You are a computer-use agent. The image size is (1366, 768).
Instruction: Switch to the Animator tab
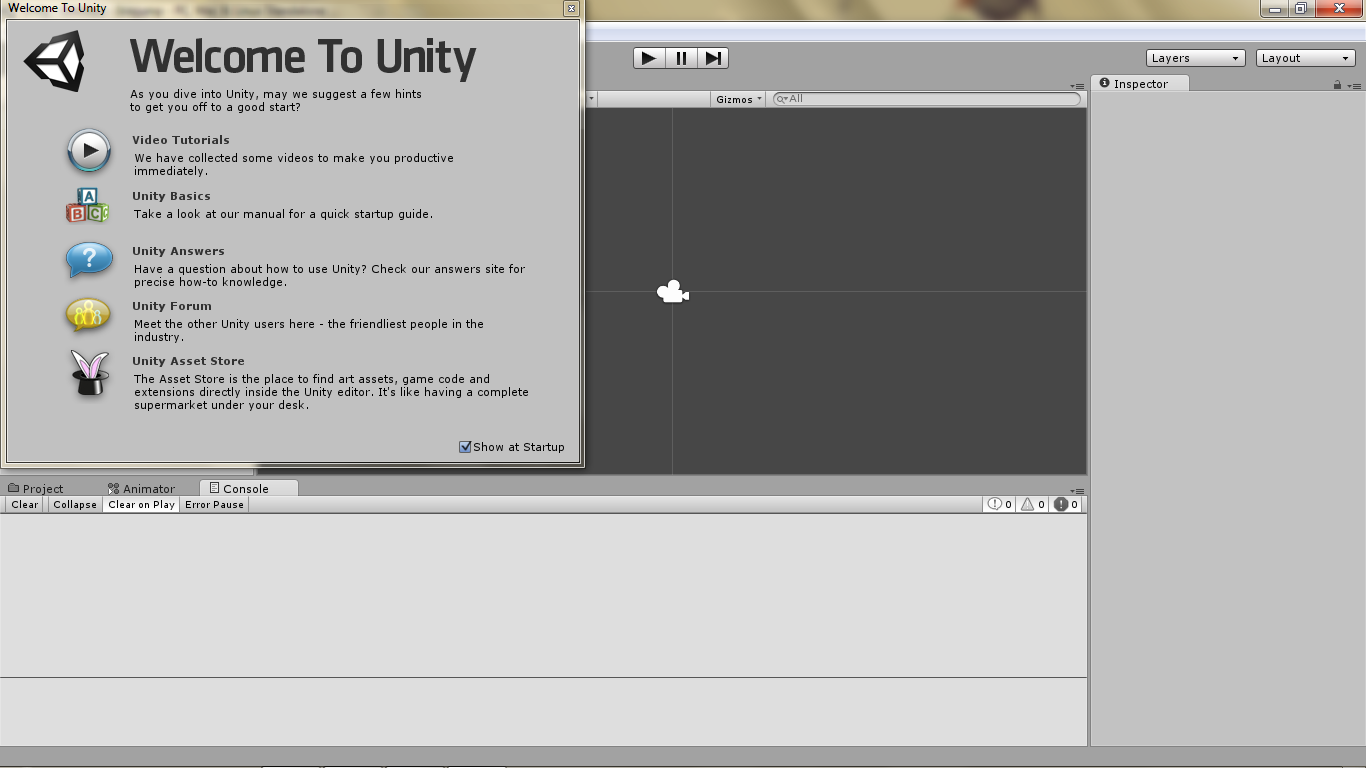143,488
